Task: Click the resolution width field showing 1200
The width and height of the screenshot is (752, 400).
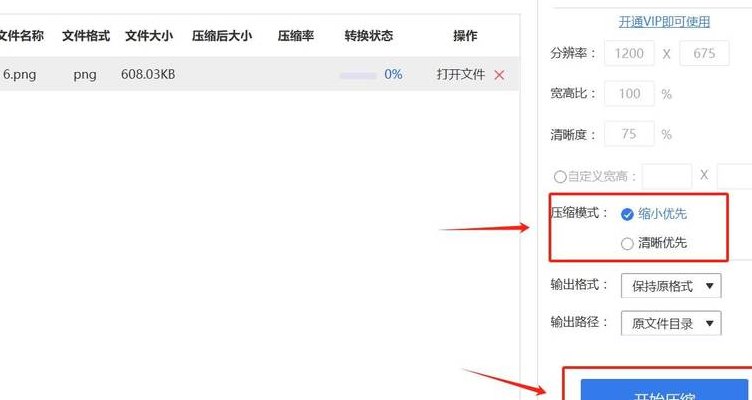Action: (629, 53)
